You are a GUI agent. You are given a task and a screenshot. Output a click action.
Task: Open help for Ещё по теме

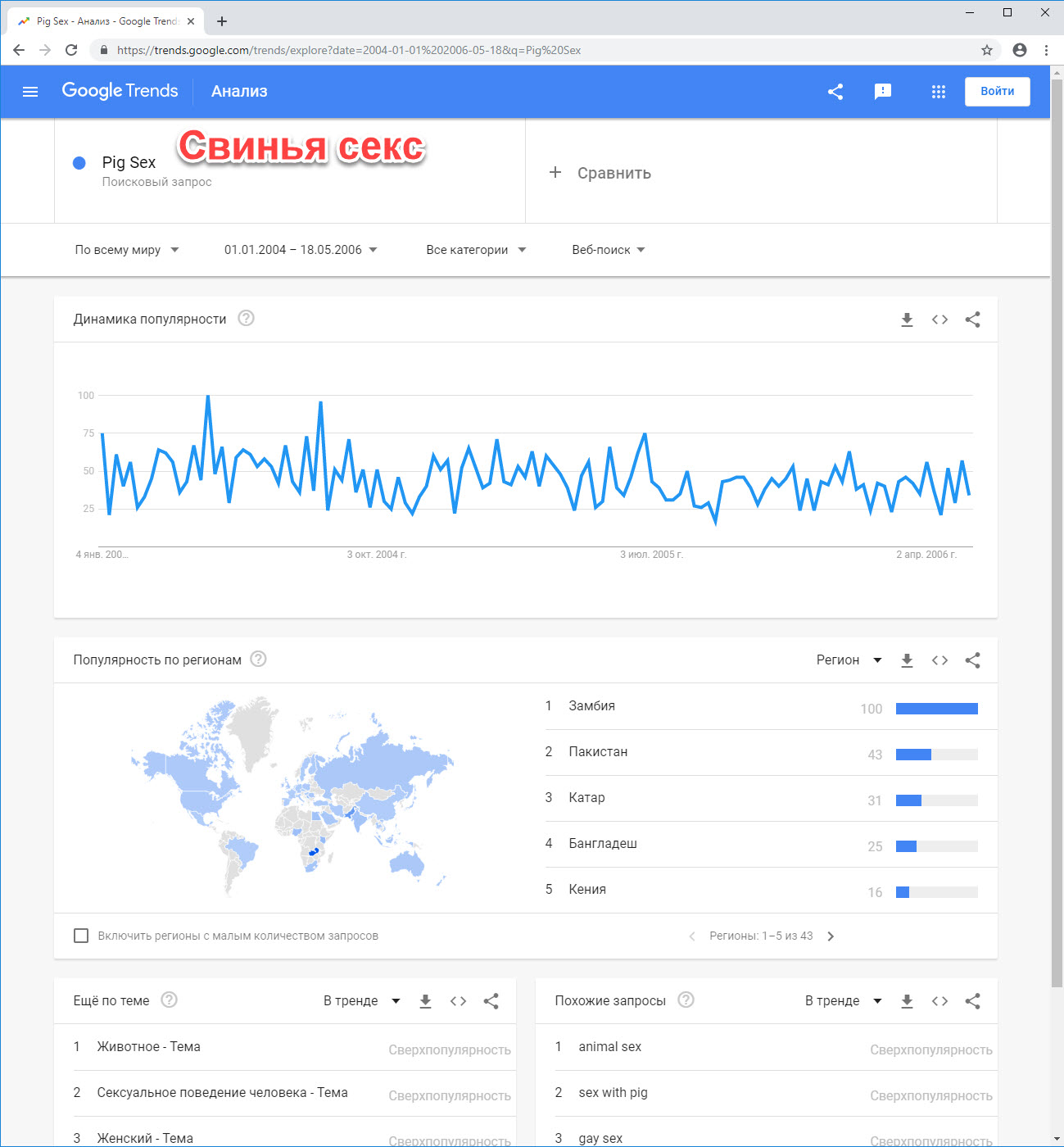click(x=170, y=1000)
